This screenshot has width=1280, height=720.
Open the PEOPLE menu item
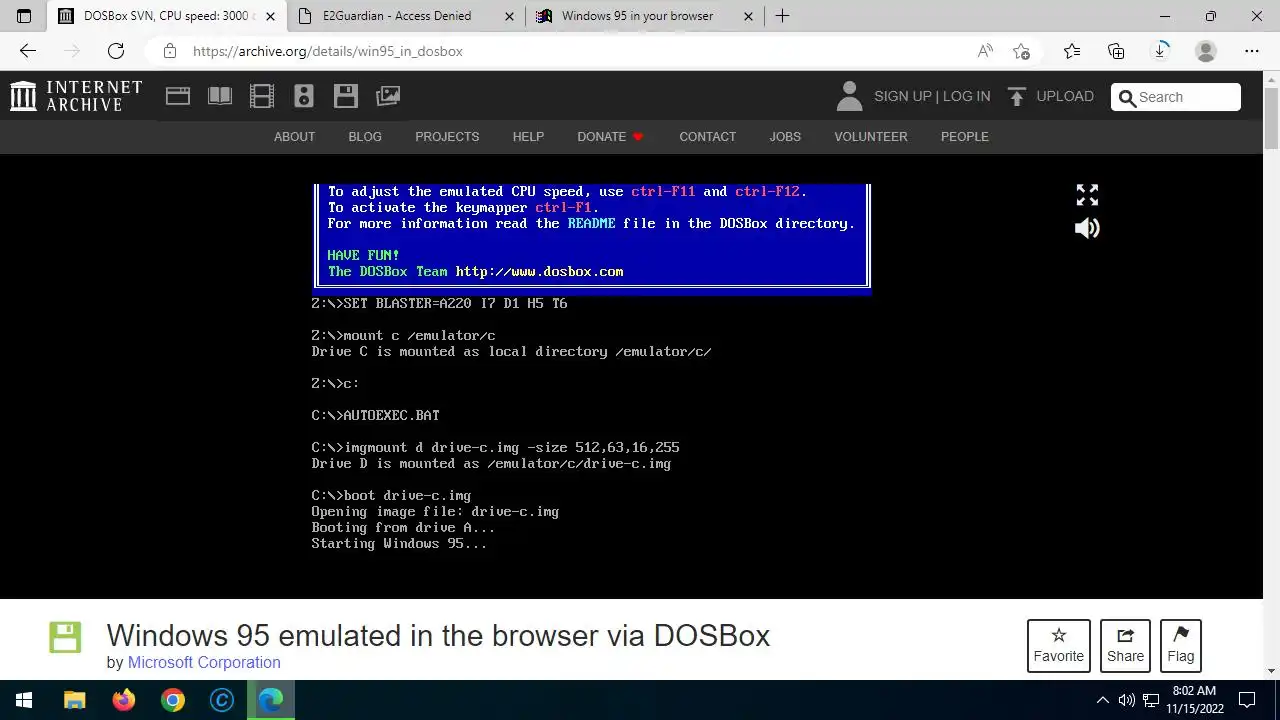(964, 136)
